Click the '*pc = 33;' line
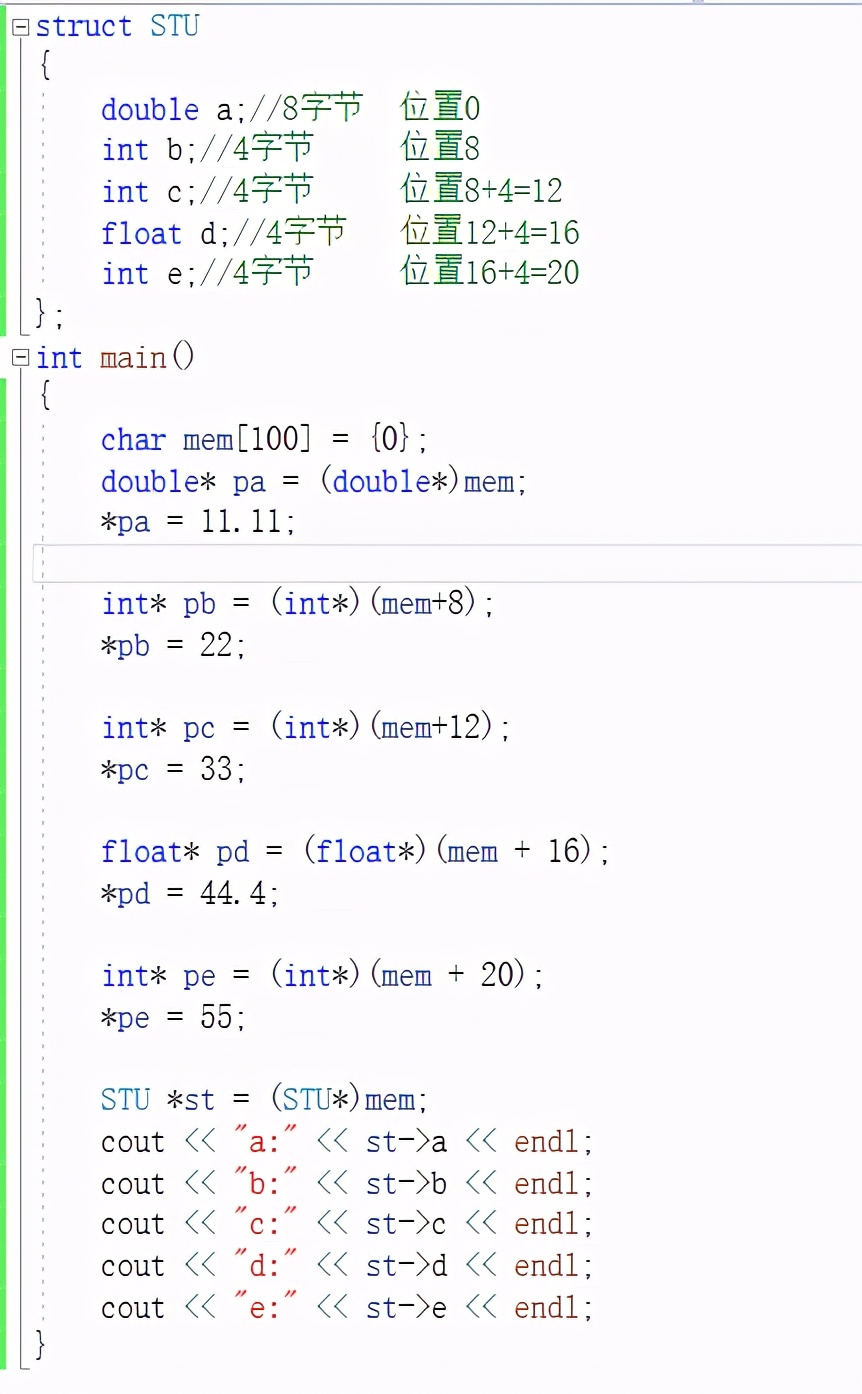Screen dimensions: 862x1394 coord(173,770)
